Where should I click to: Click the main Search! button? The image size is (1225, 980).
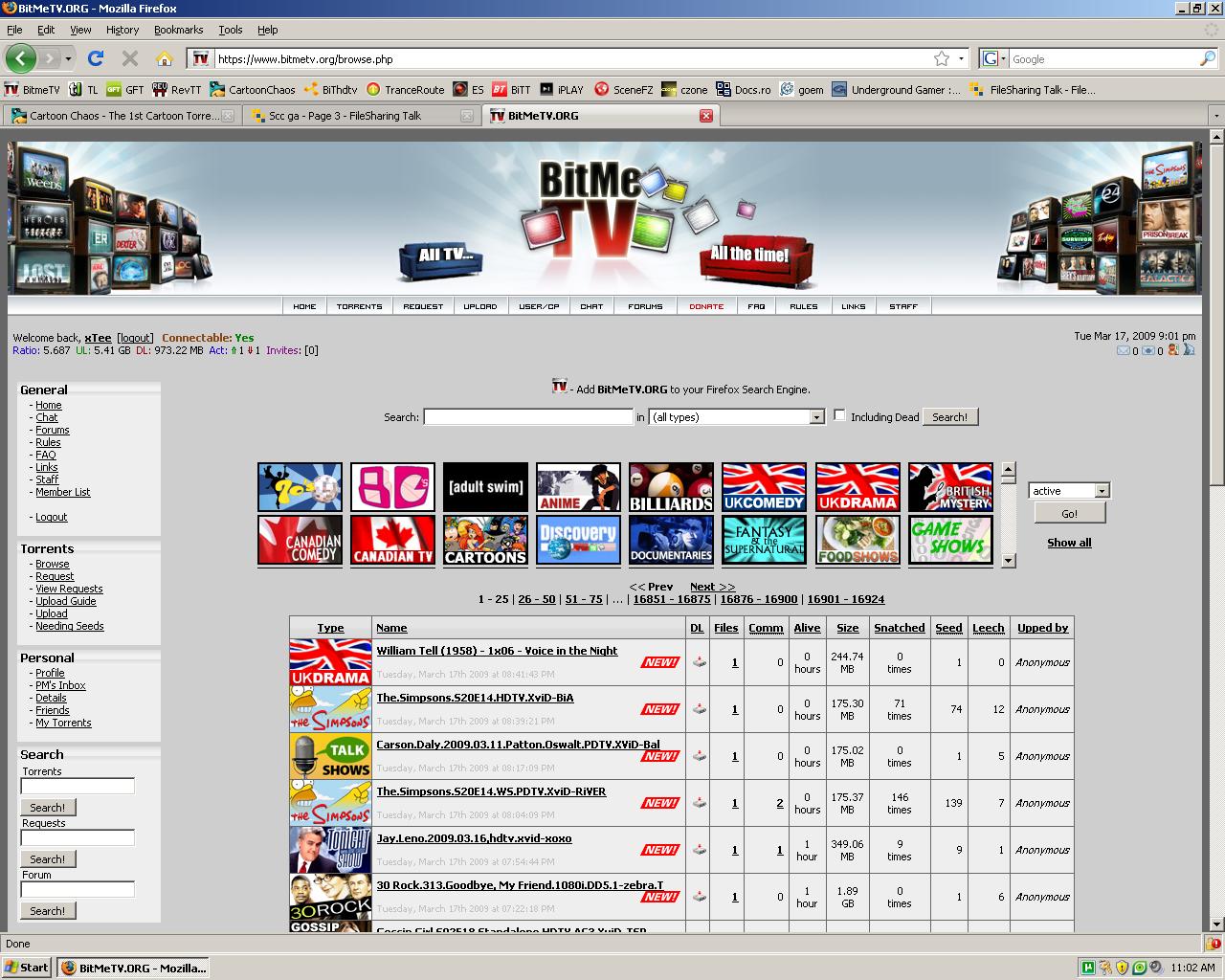point(949,417)
